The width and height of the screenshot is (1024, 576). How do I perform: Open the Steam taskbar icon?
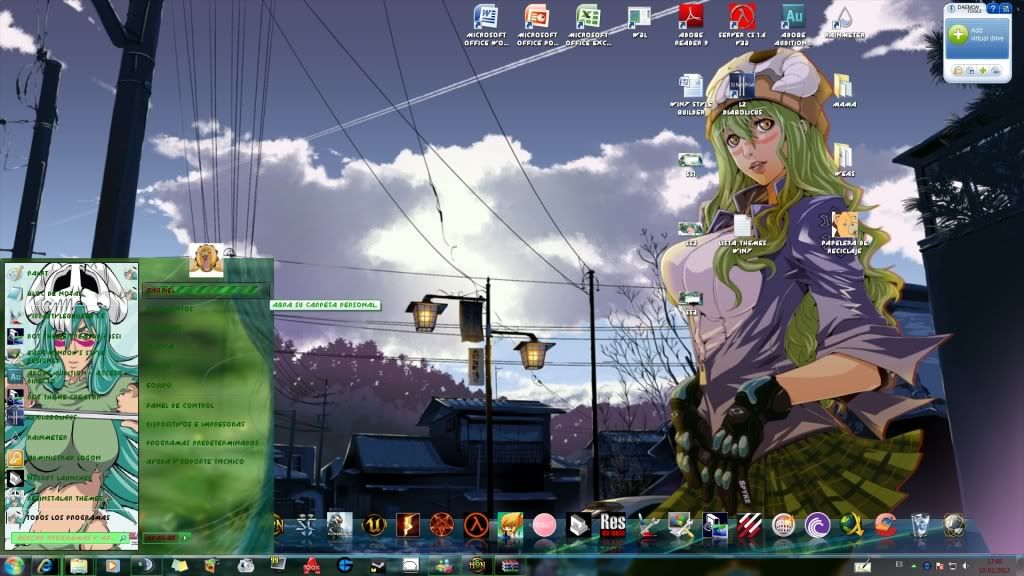point(377,566)
